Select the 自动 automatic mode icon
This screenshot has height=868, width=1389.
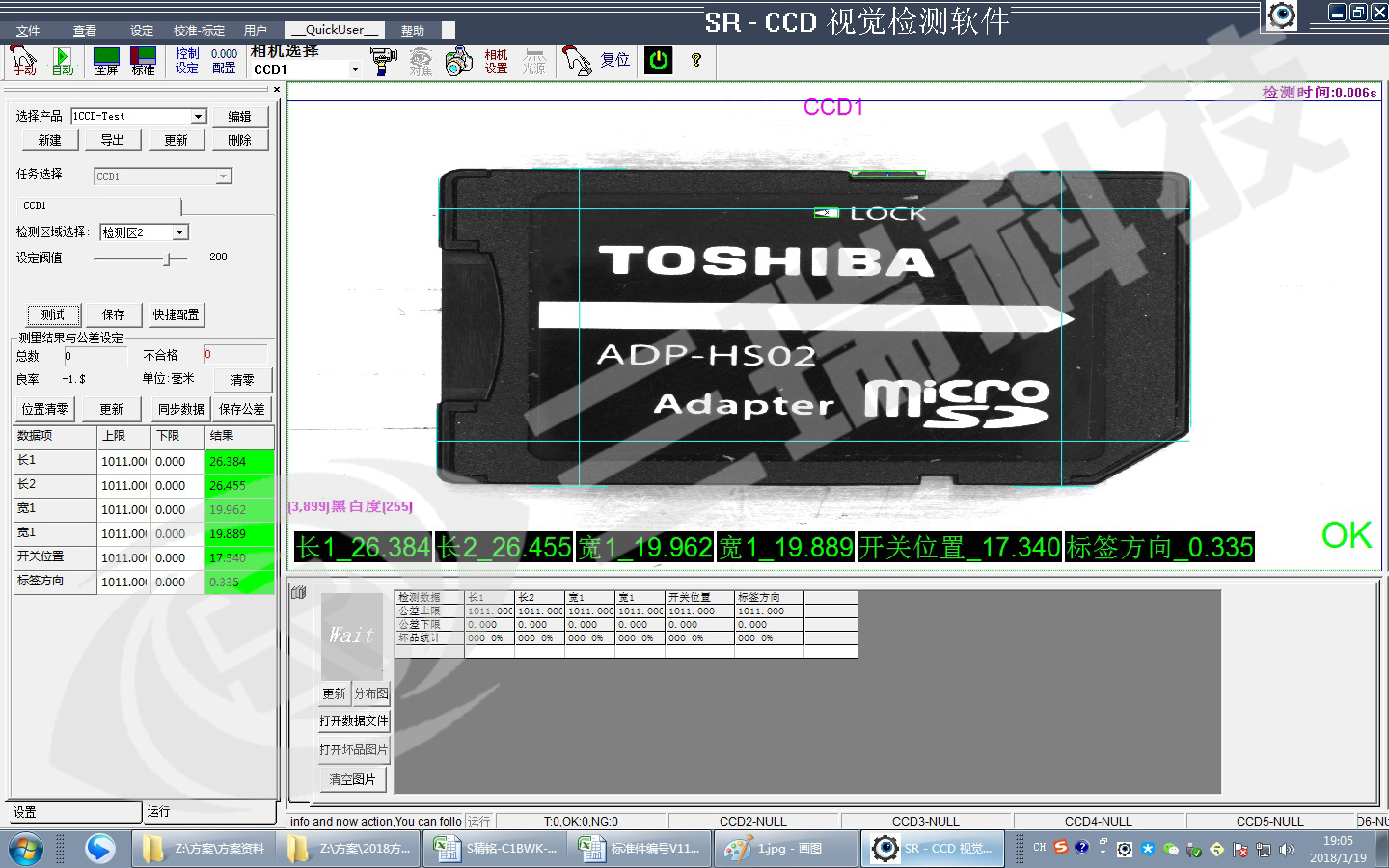coord(62,61)
